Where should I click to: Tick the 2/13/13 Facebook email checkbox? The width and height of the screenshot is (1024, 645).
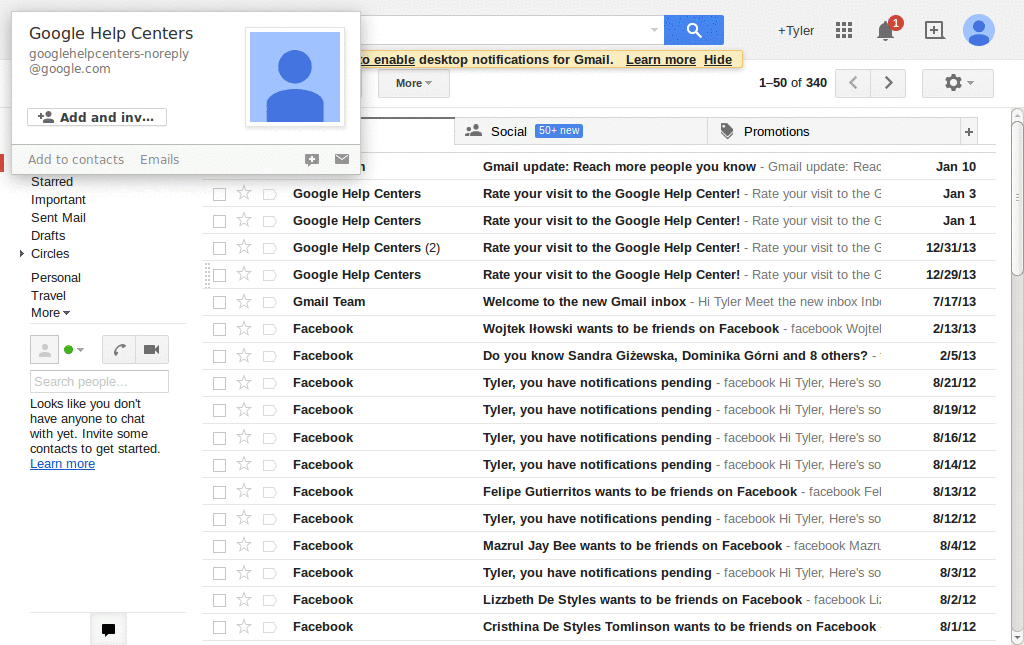[x=219, y=330]
